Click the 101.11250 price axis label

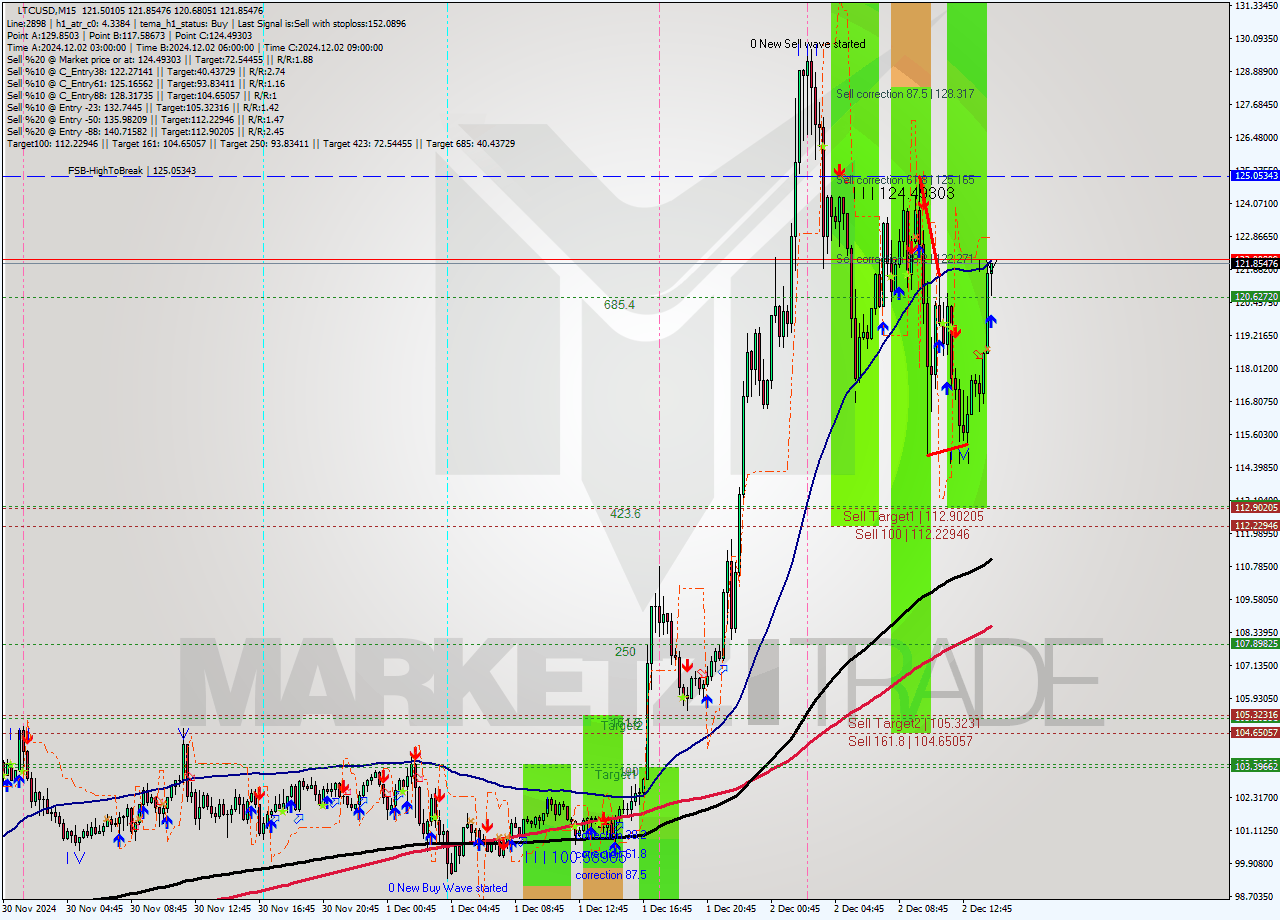coord(1256,831)
